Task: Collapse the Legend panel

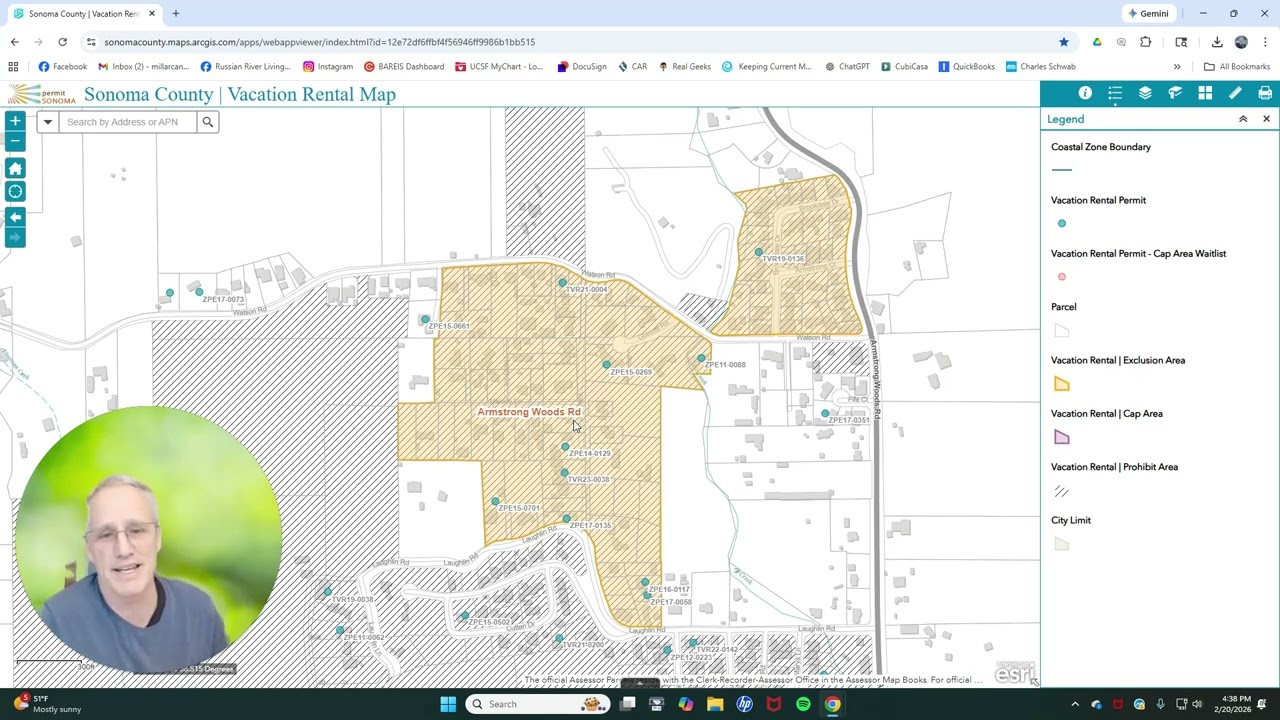Action: pyautogui.click(x=1243, y=119)
